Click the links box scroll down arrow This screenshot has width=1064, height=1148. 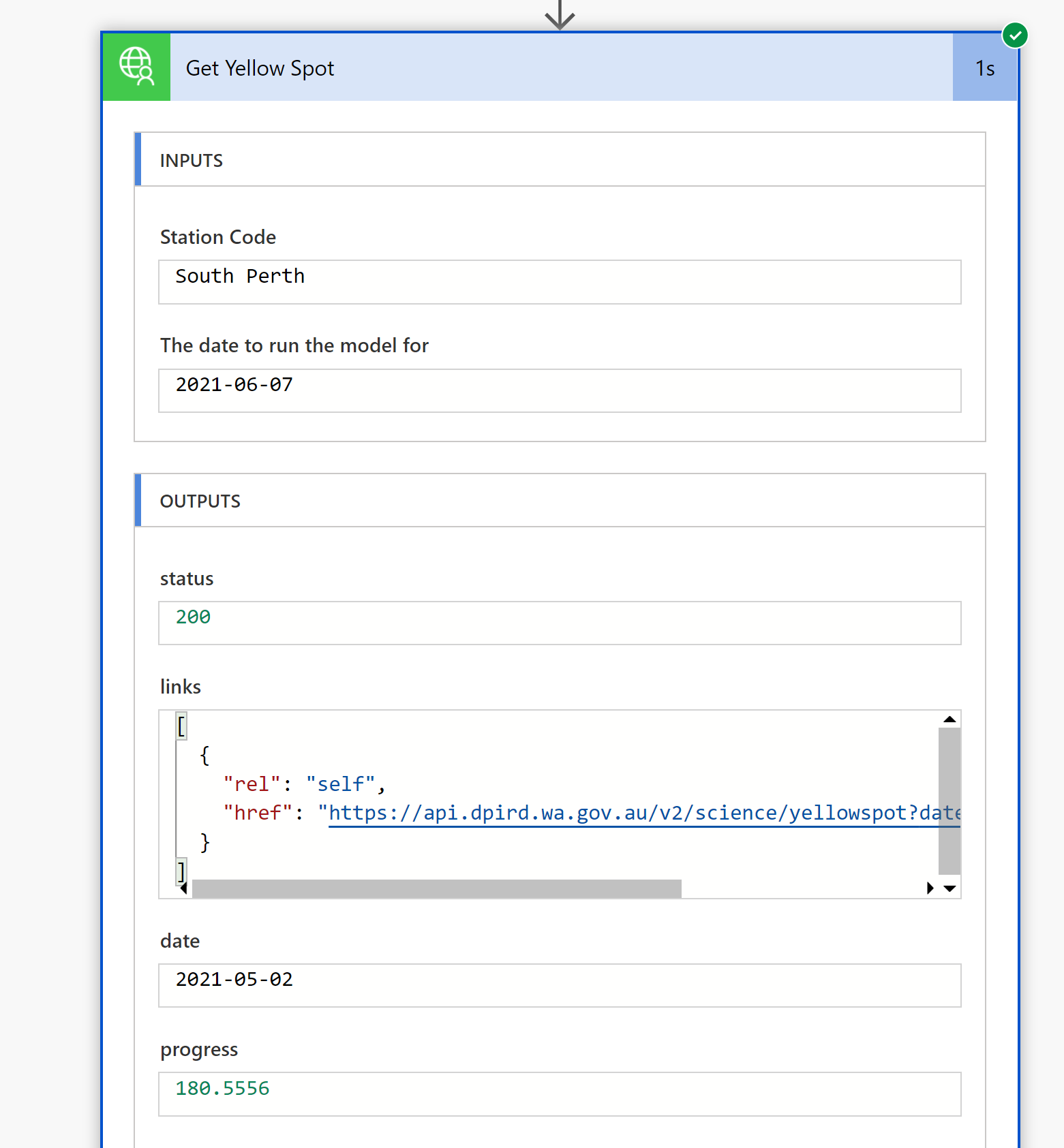point(949,888)
